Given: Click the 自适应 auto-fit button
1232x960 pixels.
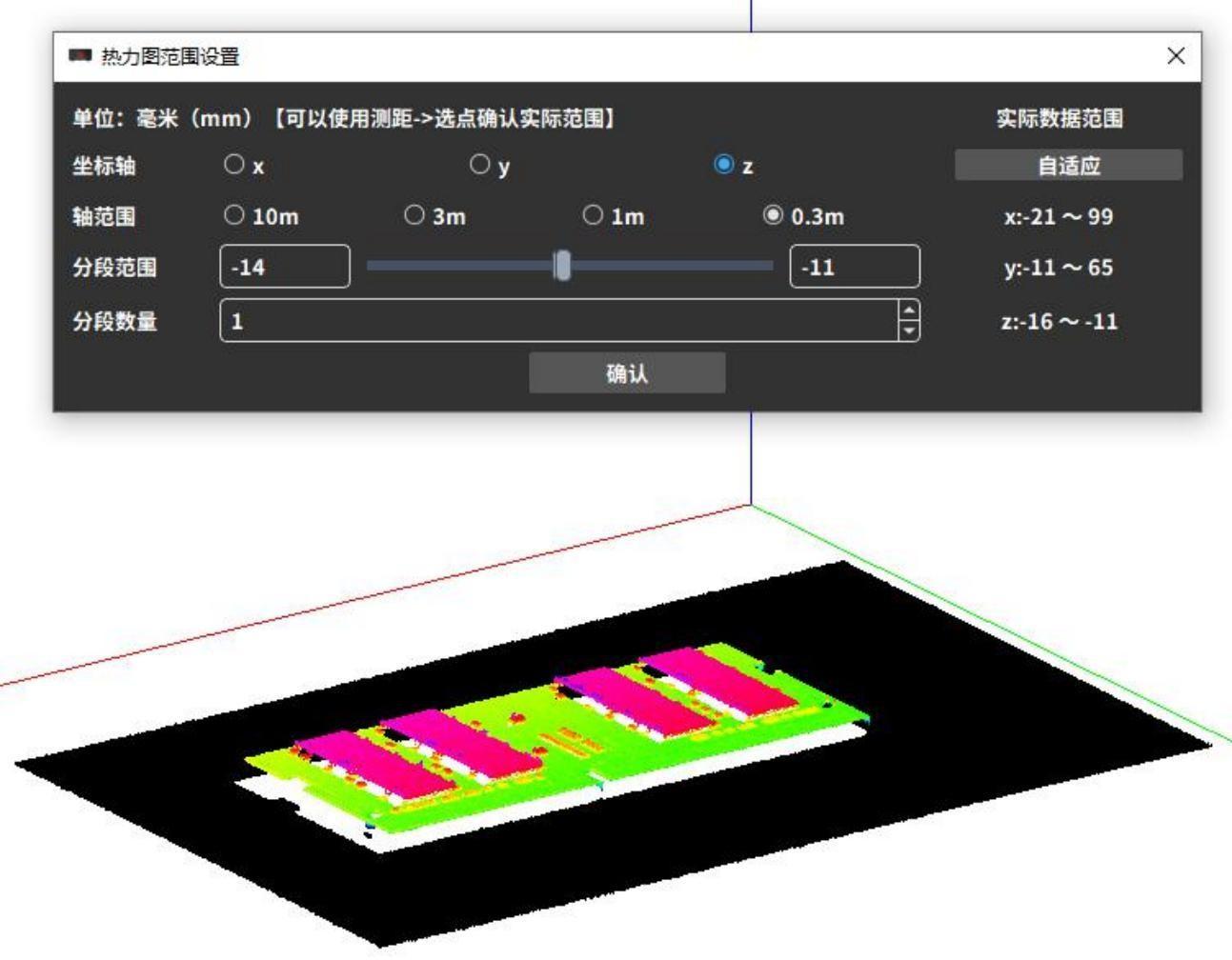Looking at the screenshot, I should pos(1068,165).
